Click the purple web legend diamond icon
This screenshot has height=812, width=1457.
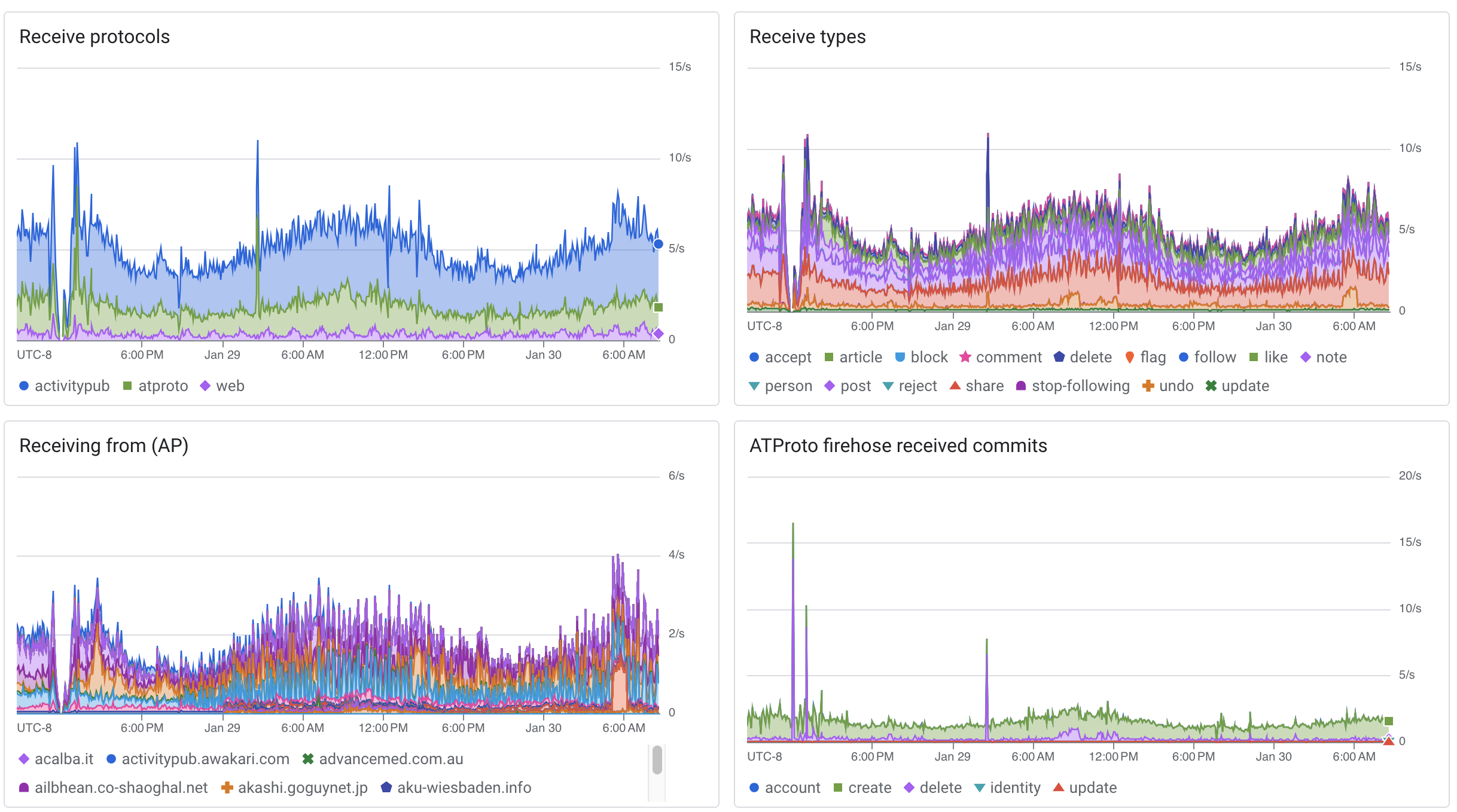pos(205,386)
